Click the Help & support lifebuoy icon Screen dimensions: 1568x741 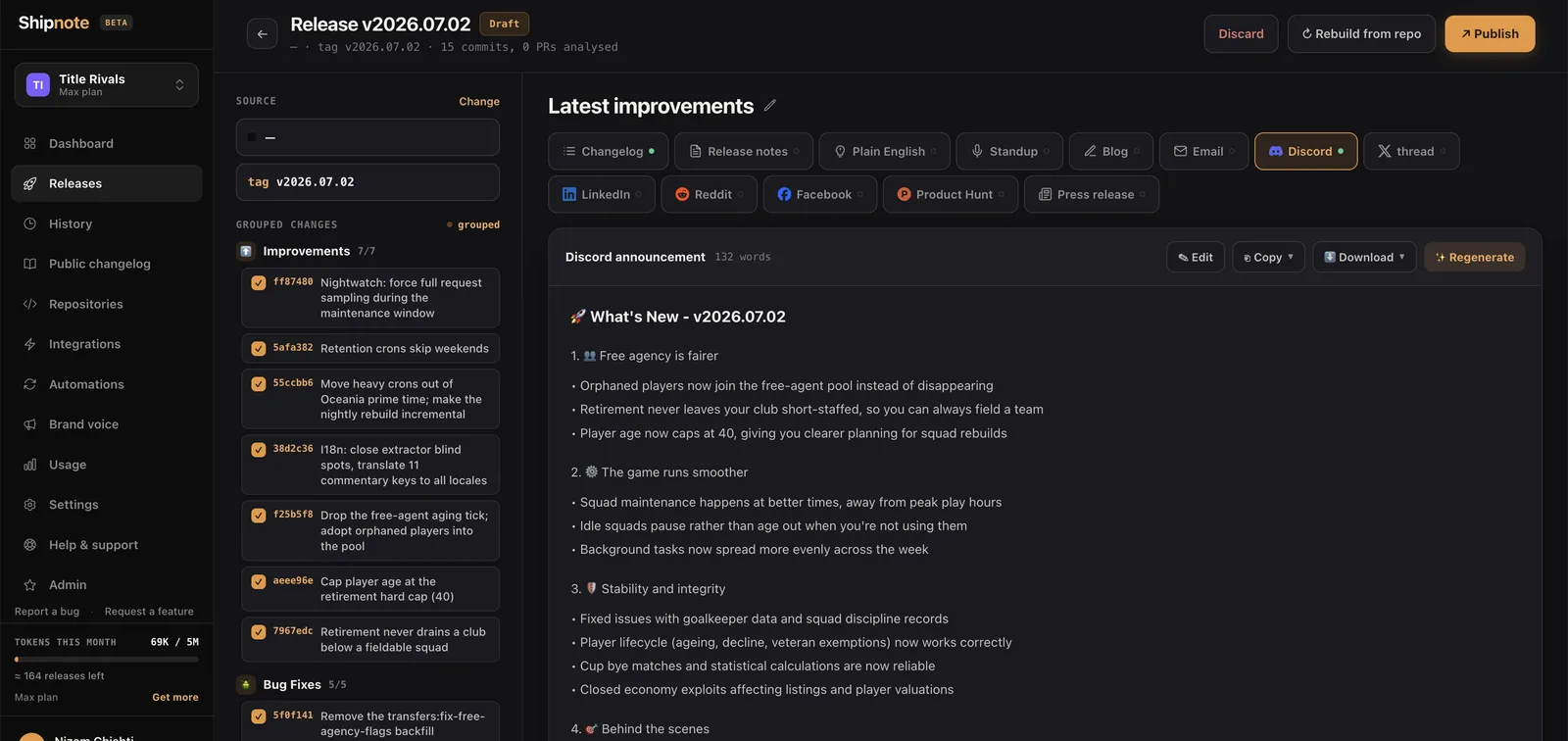29,545
